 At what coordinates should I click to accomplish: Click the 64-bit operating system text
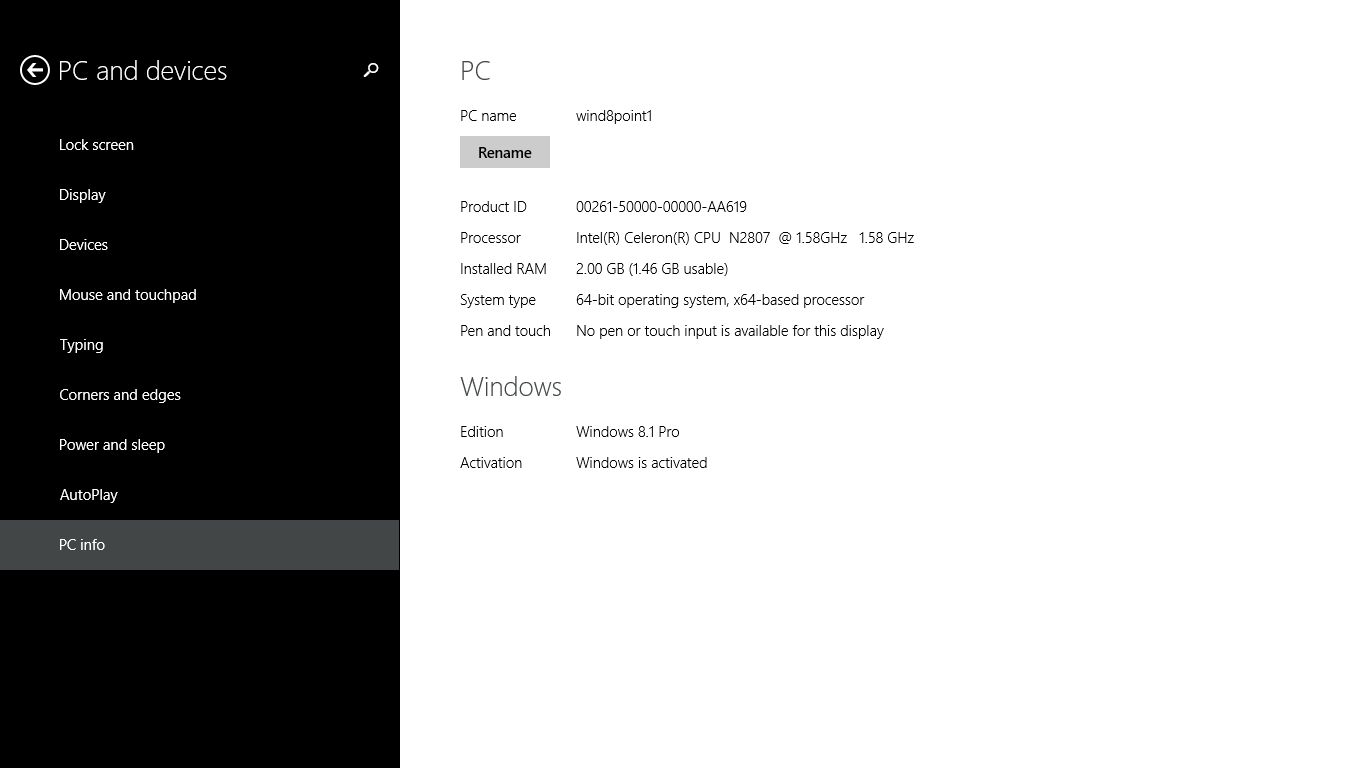tap(720, 300)
